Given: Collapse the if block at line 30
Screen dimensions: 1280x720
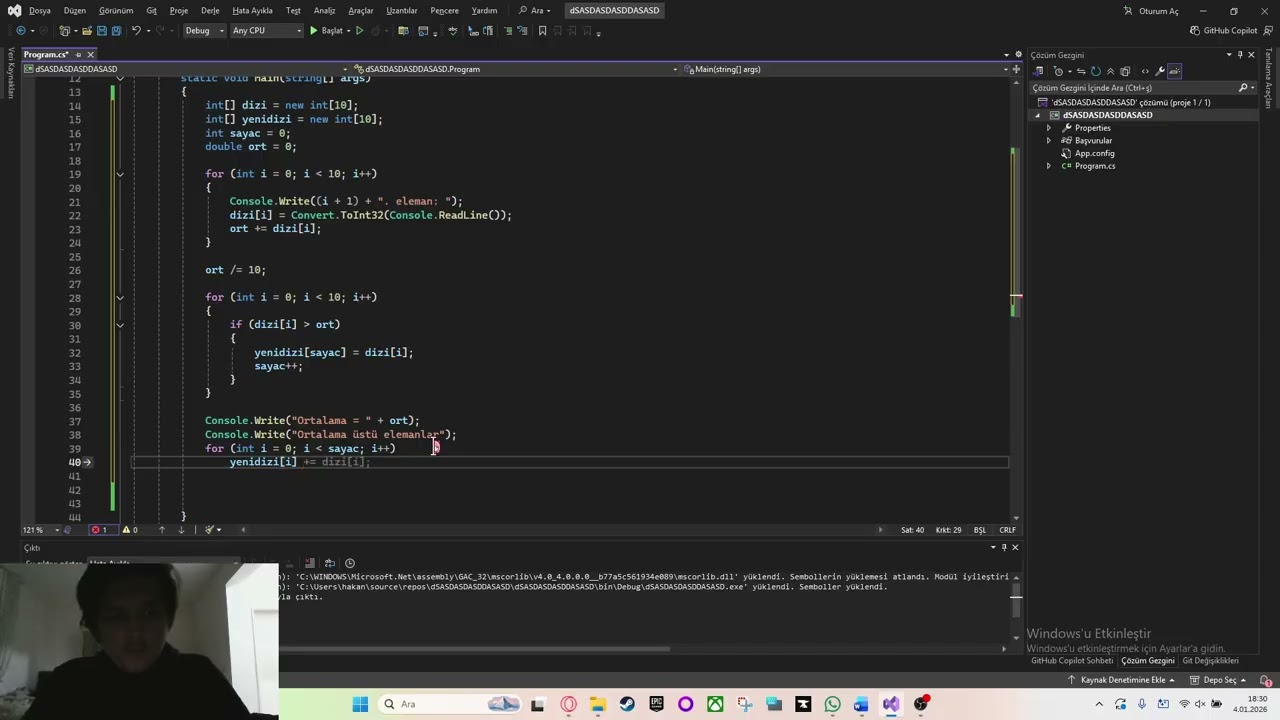Looking at the screenshot, I should click(119, 325).
